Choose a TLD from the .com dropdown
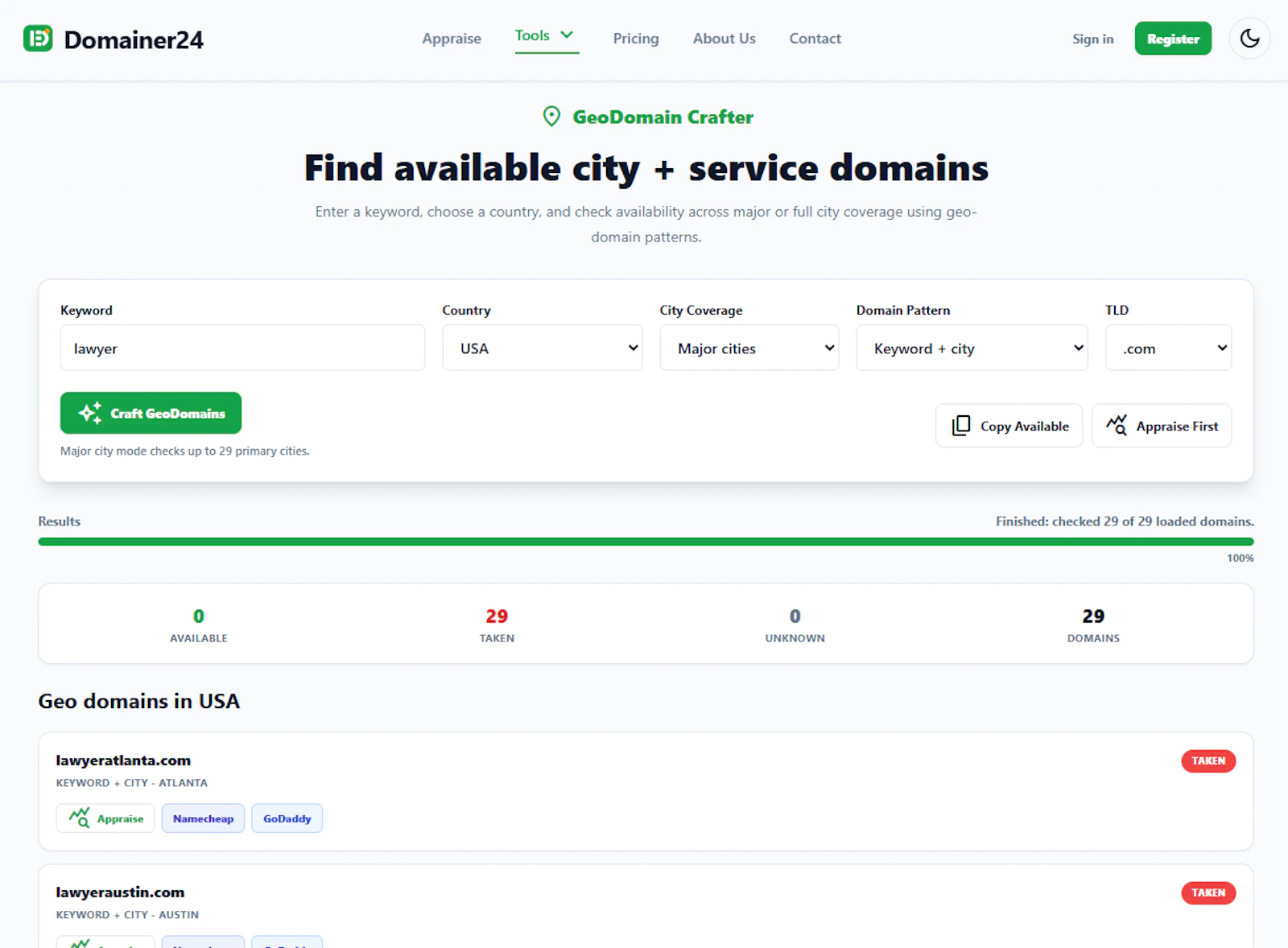 [1168, 348]
